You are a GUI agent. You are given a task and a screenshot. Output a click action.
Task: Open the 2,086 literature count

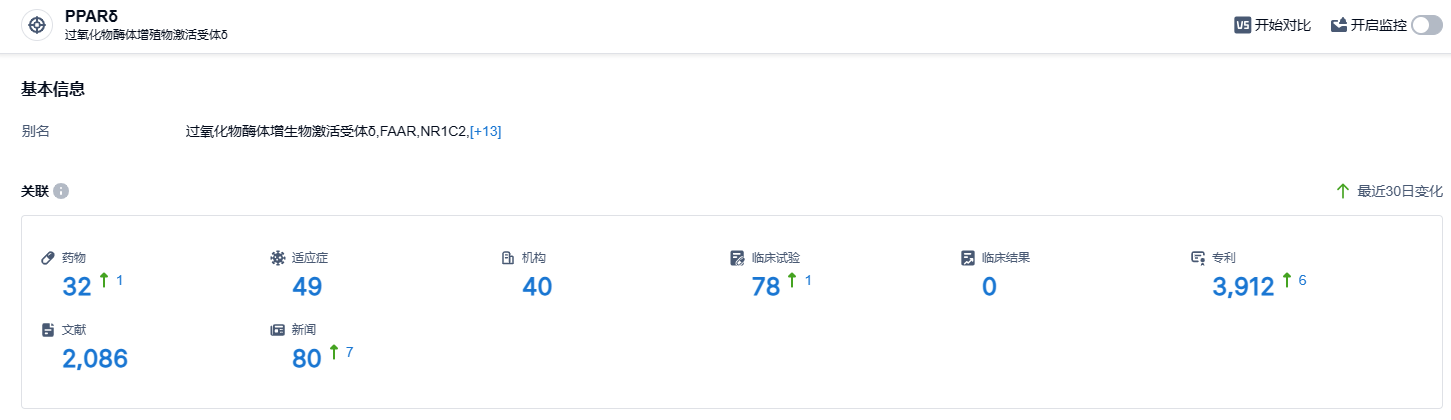pos(95,359)
